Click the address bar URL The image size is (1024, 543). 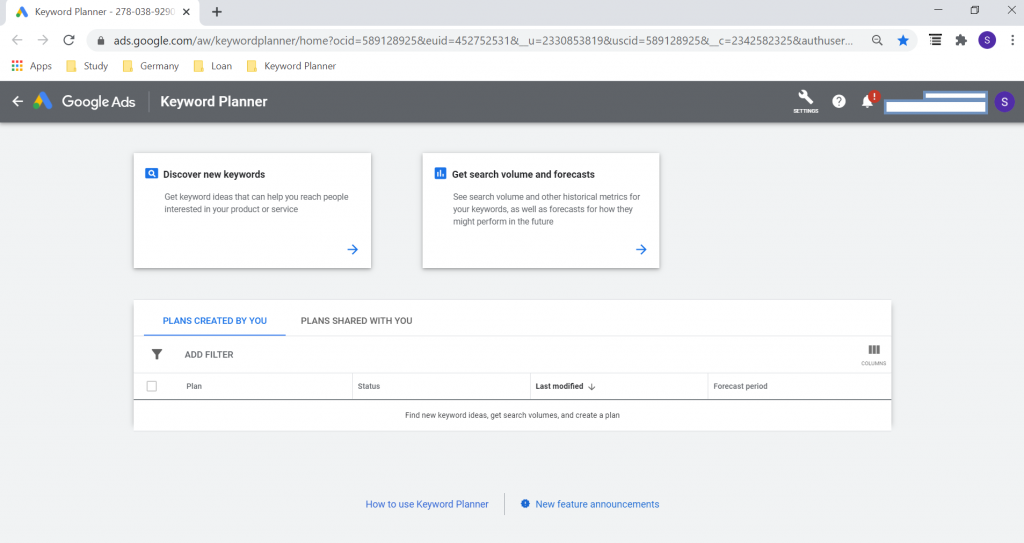tap(483, 41)
